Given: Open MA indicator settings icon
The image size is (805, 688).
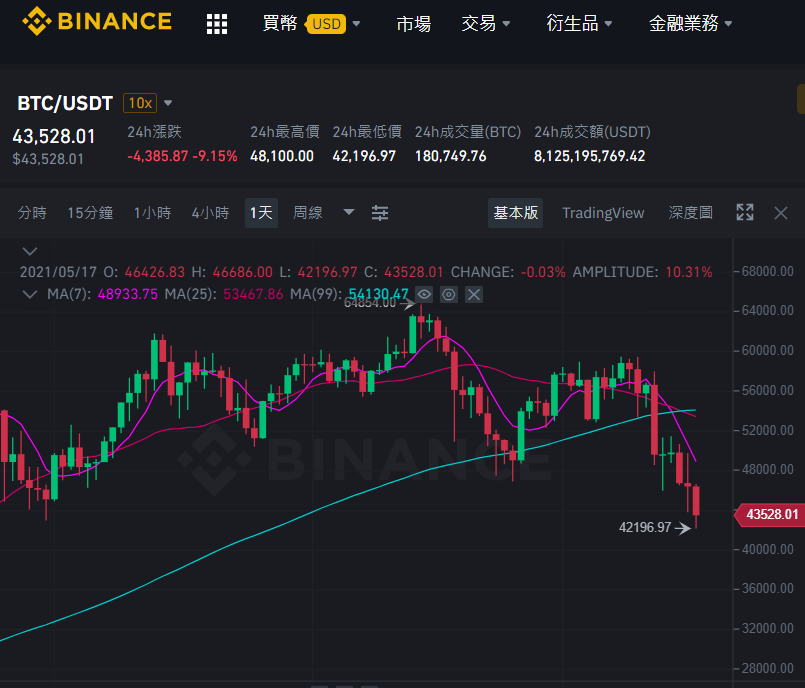Looking at the screenshot, I should 449,294.
